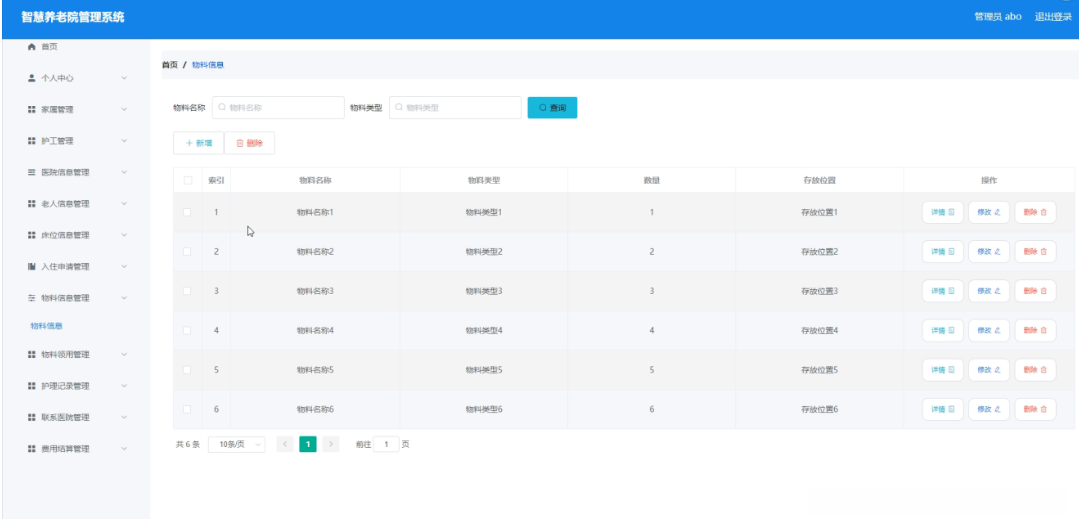The image size is (1079, 521).
Task: Open 详情 for row 物料名称5
Action: tap(943, 370)
